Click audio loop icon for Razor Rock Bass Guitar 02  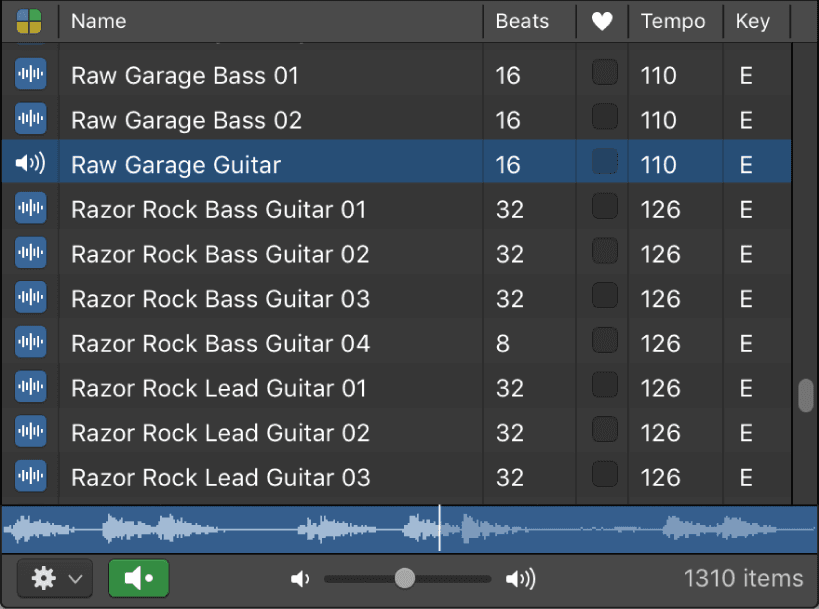point(30,253)
